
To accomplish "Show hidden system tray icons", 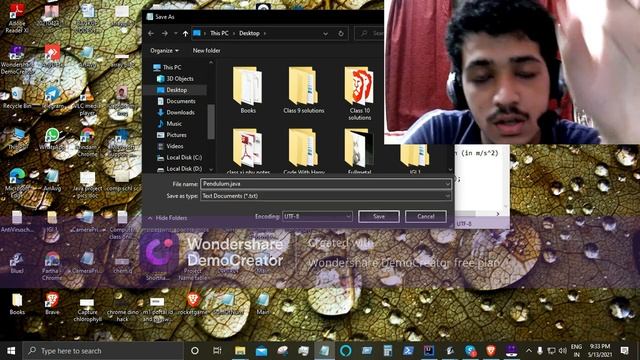I will click(529, 351).
